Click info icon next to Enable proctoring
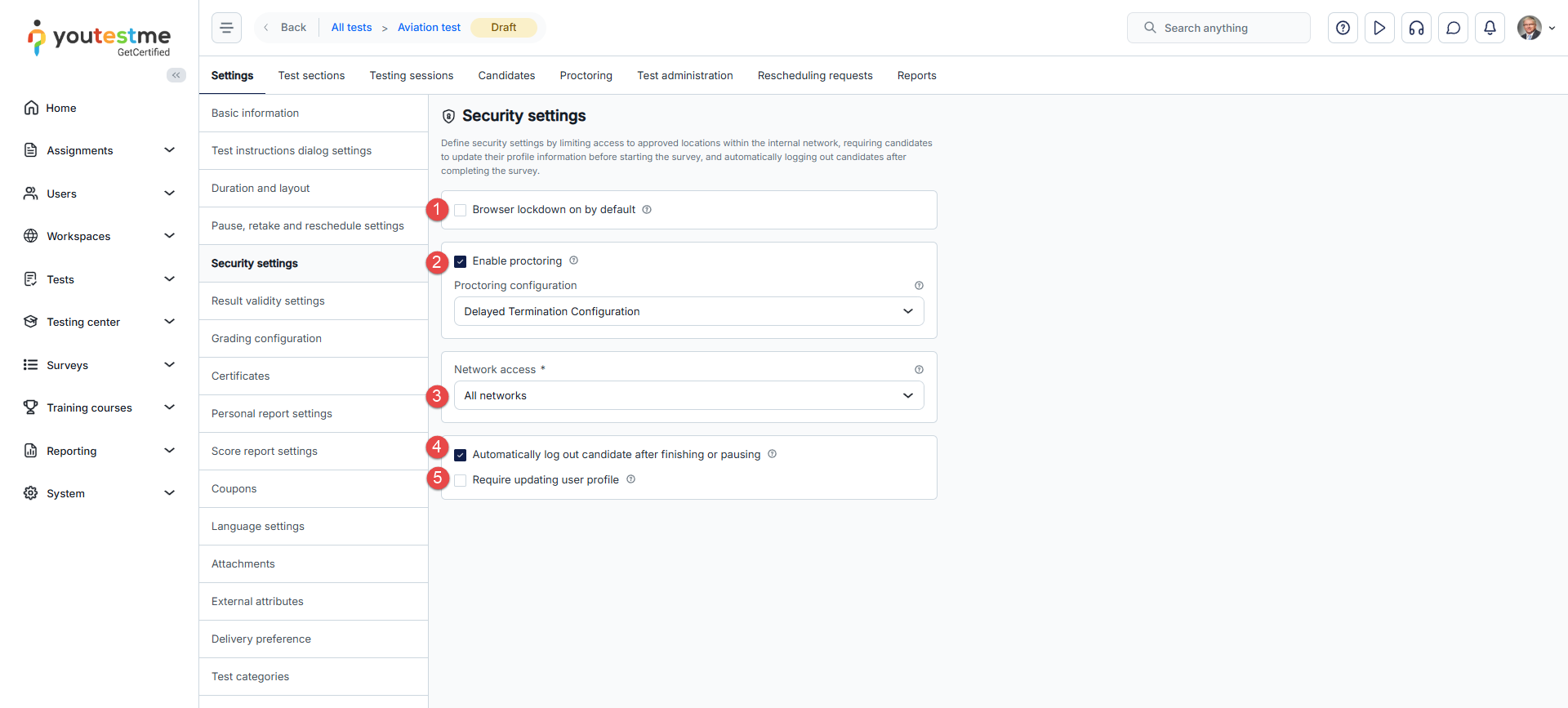Viewport: 1568px width, 708px height. (573, 260)
